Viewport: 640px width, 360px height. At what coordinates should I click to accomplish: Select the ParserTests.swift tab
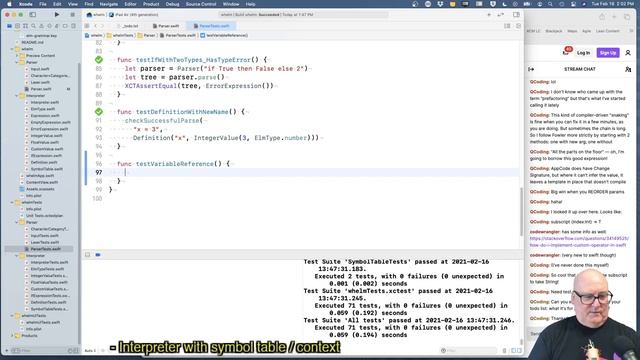pyautogui.click(x=211, y=26)
